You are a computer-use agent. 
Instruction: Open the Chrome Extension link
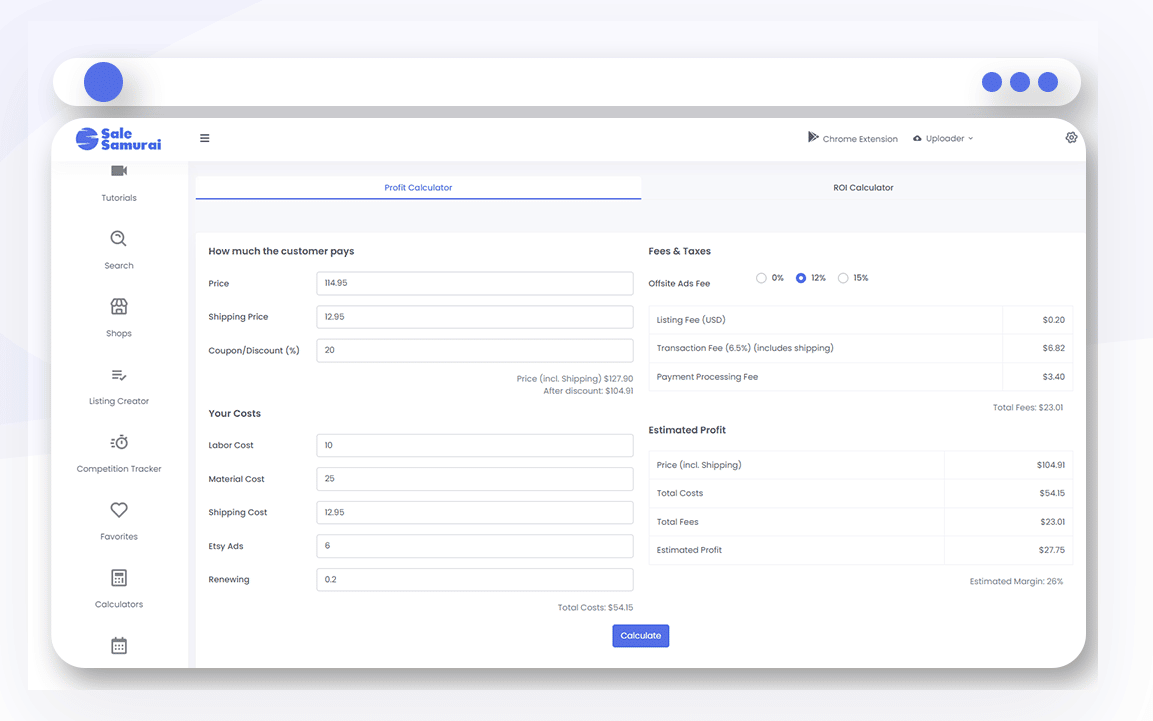pyautogui.click(x=853, y=139)
